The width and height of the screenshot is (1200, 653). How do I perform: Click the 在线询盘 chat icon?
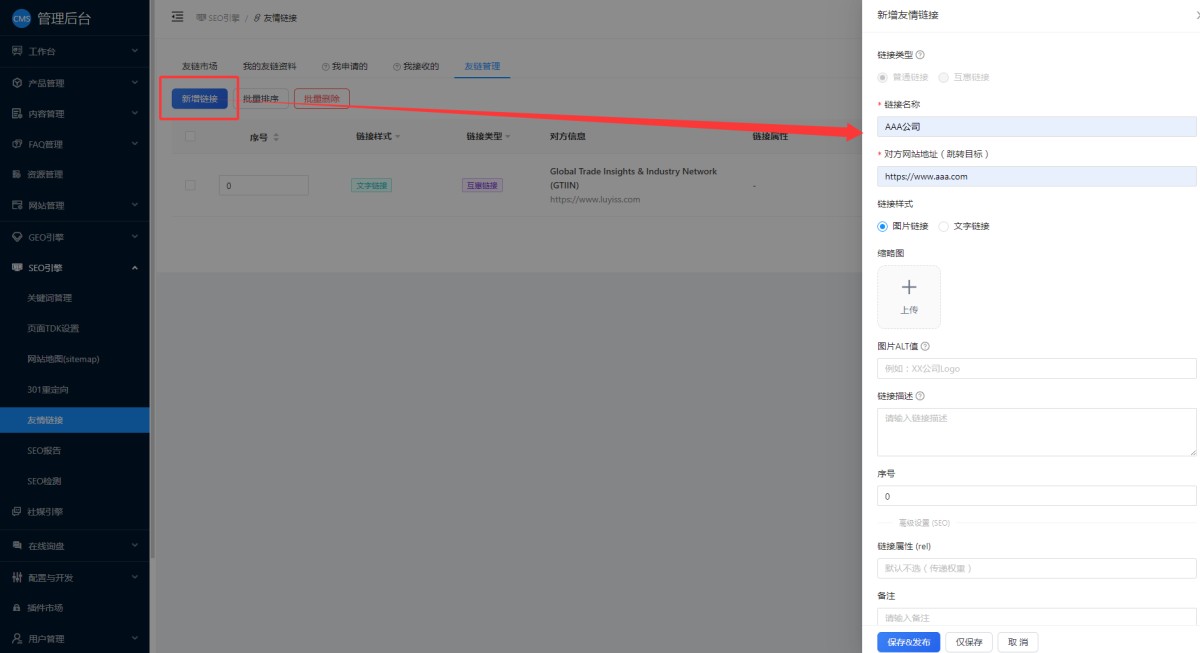coord(17,545)
